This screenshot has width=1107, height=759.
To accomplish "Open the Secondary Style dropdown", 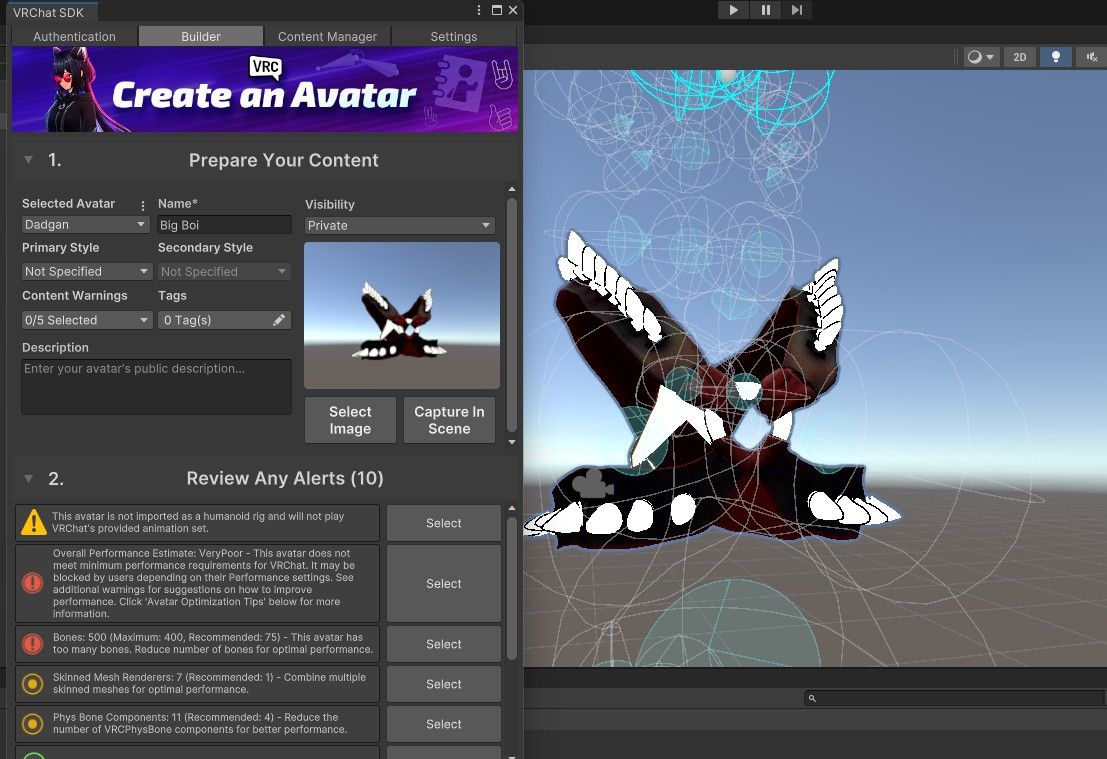I will point(224,271).
